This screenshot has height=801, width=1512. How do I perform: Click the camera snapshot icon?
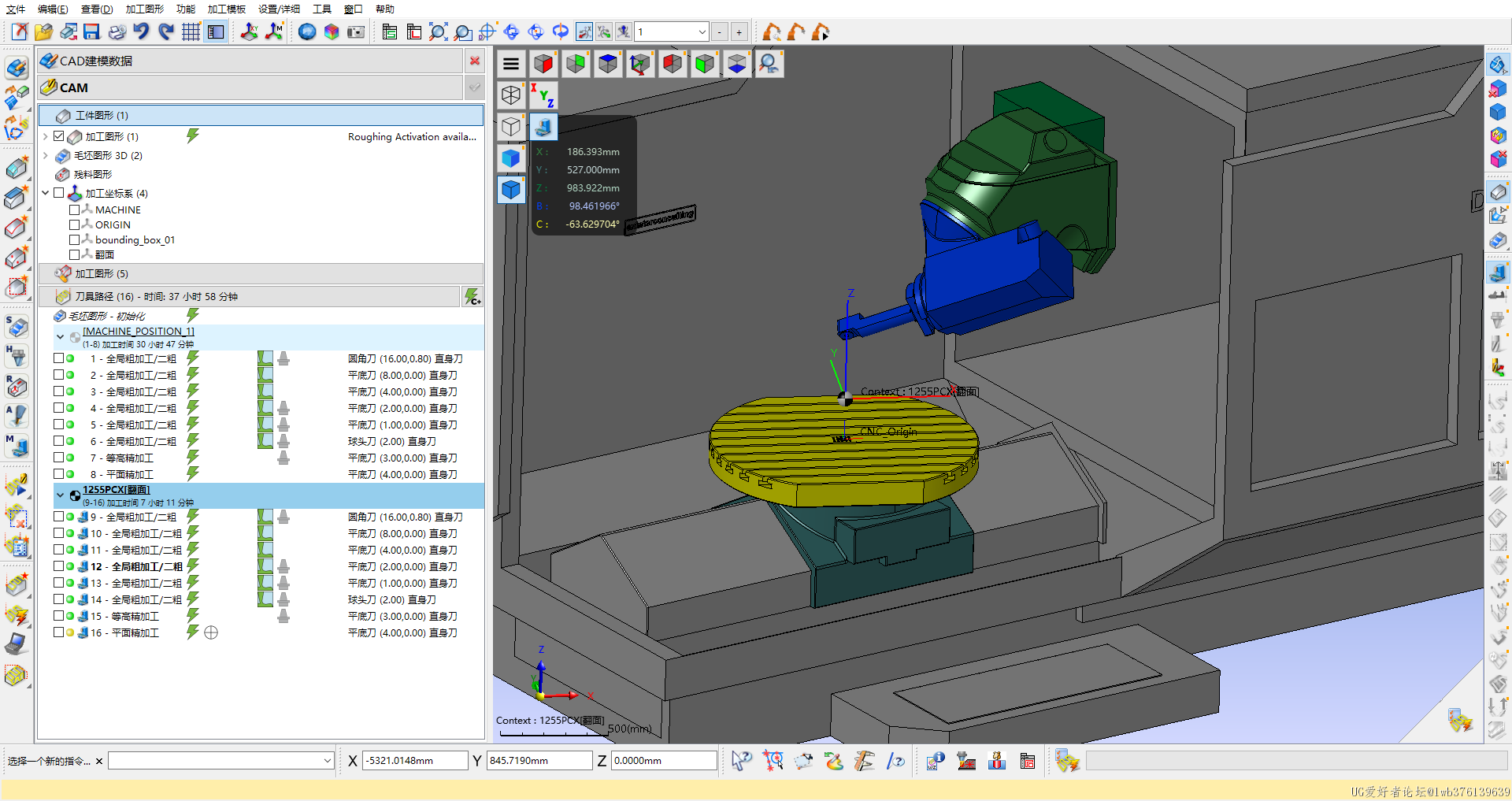pyautogui.click(x=356, y=32)
